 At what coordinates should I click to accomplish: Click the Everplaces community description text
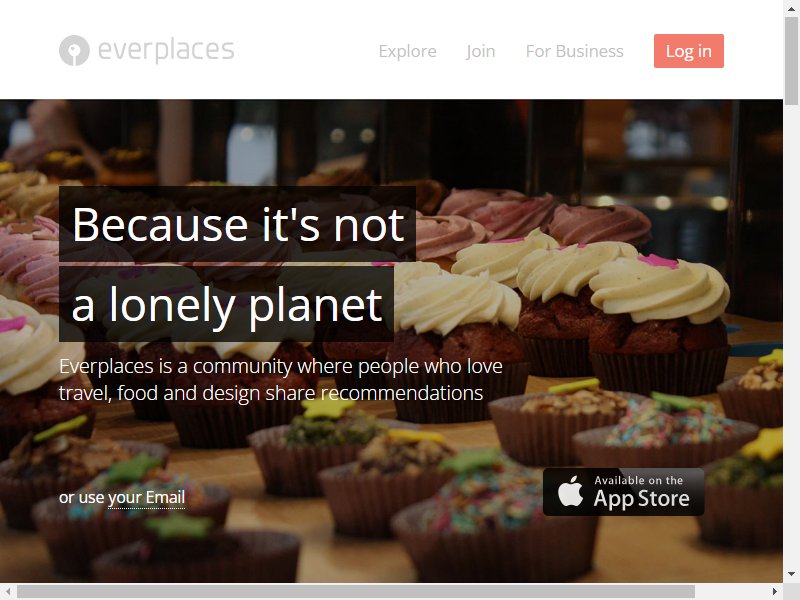[281, 380]
